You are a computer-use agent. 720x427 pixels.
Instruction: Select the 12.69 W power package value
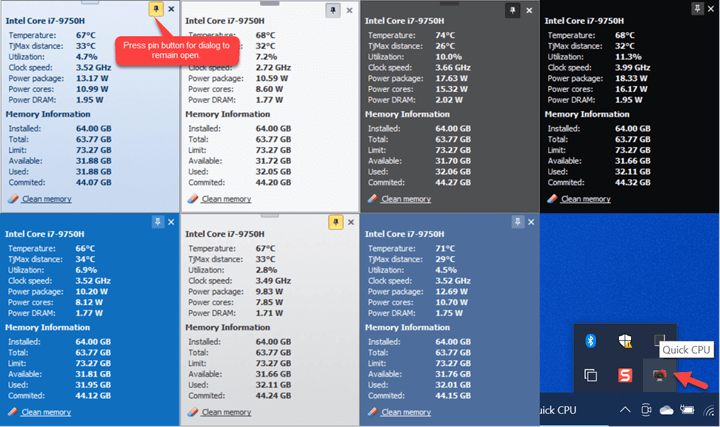coord(451,292)
